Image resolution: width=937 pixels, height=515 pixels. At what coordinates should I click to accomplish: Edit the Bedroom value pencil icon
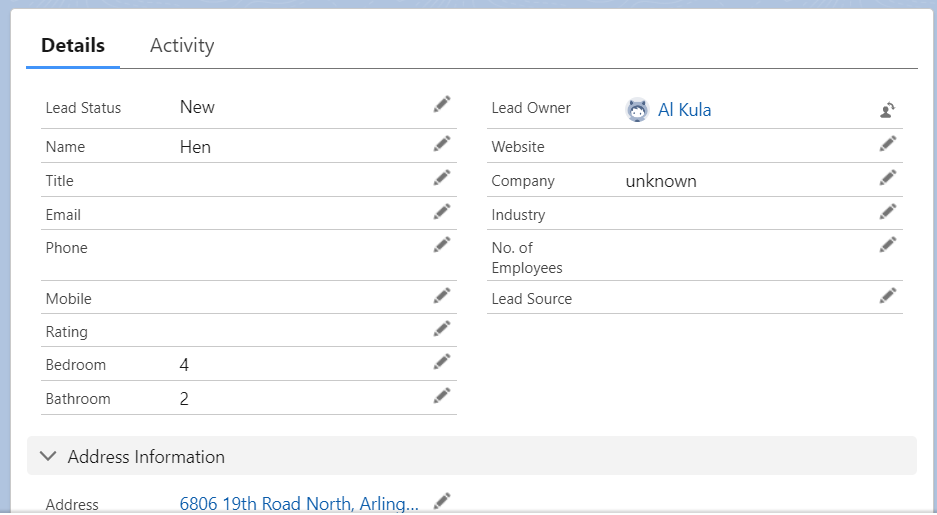pos(442,362)
